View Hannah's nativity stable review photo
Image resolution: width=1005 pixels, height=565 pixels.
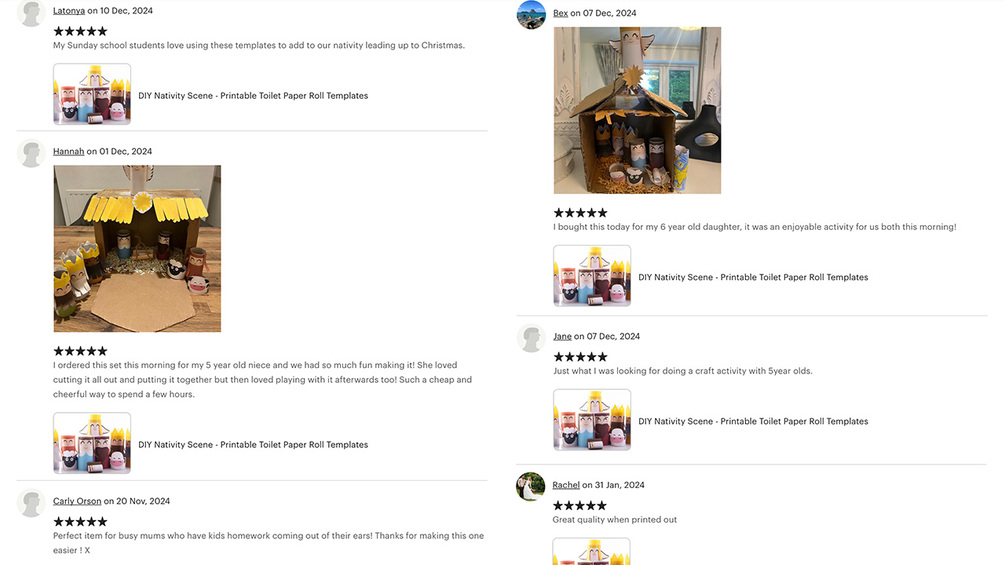pos(137,249)
